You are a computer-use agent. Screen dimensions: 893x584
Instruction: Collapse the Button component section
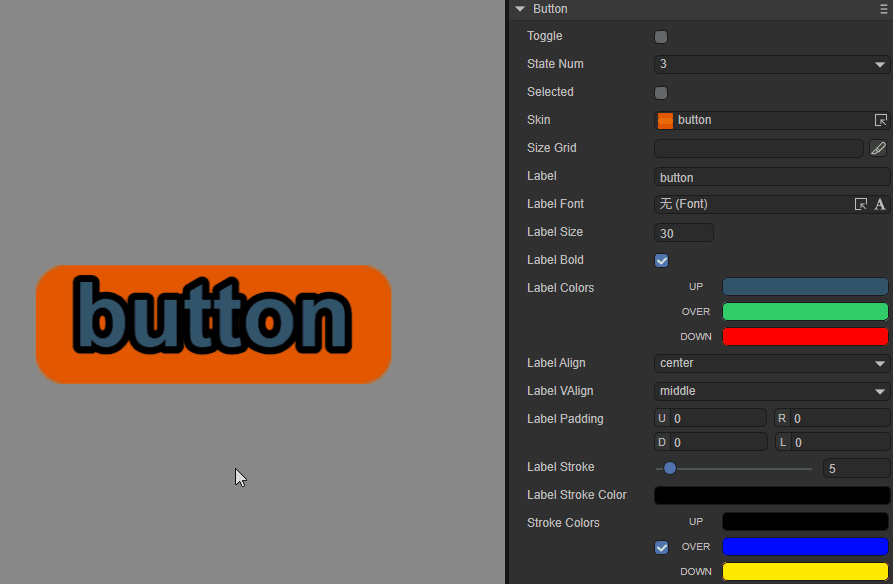[519, 9]
